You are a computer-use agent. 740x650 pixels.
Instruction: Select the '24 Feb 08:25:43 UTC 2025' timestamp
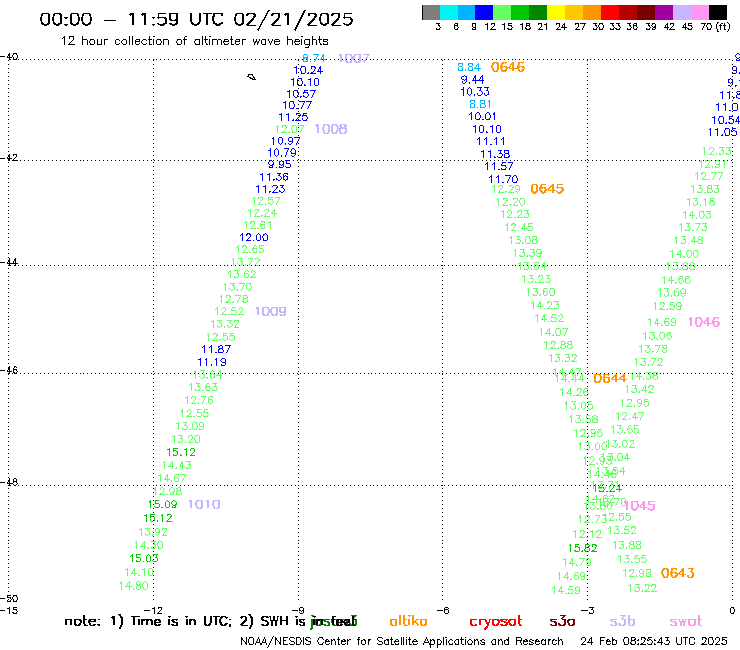654,641
